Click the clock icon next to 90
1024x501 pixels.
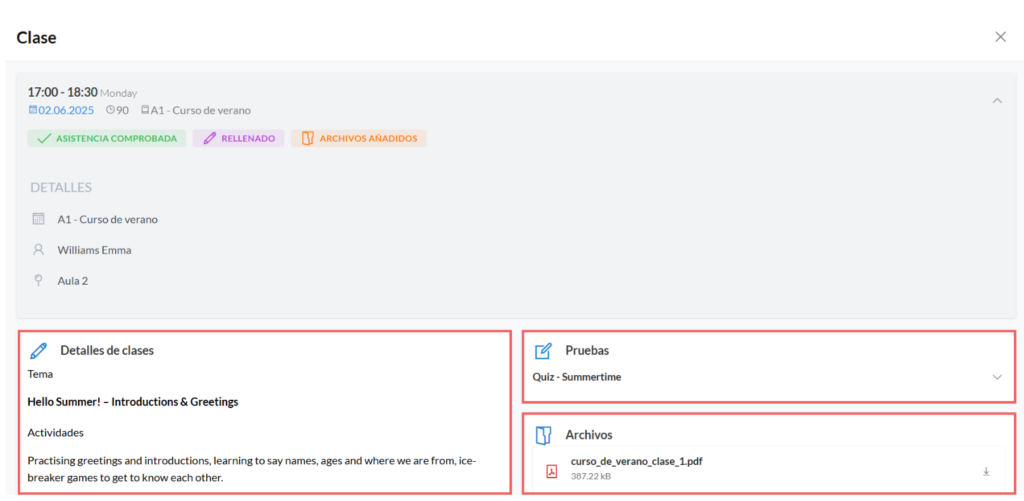[110, 110]
